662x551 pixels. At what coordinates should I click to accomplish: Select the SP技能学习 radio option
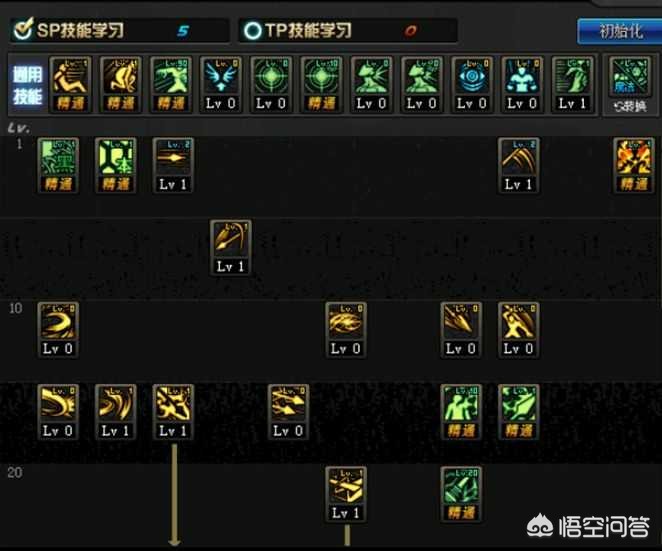click(x=69, y=30)
